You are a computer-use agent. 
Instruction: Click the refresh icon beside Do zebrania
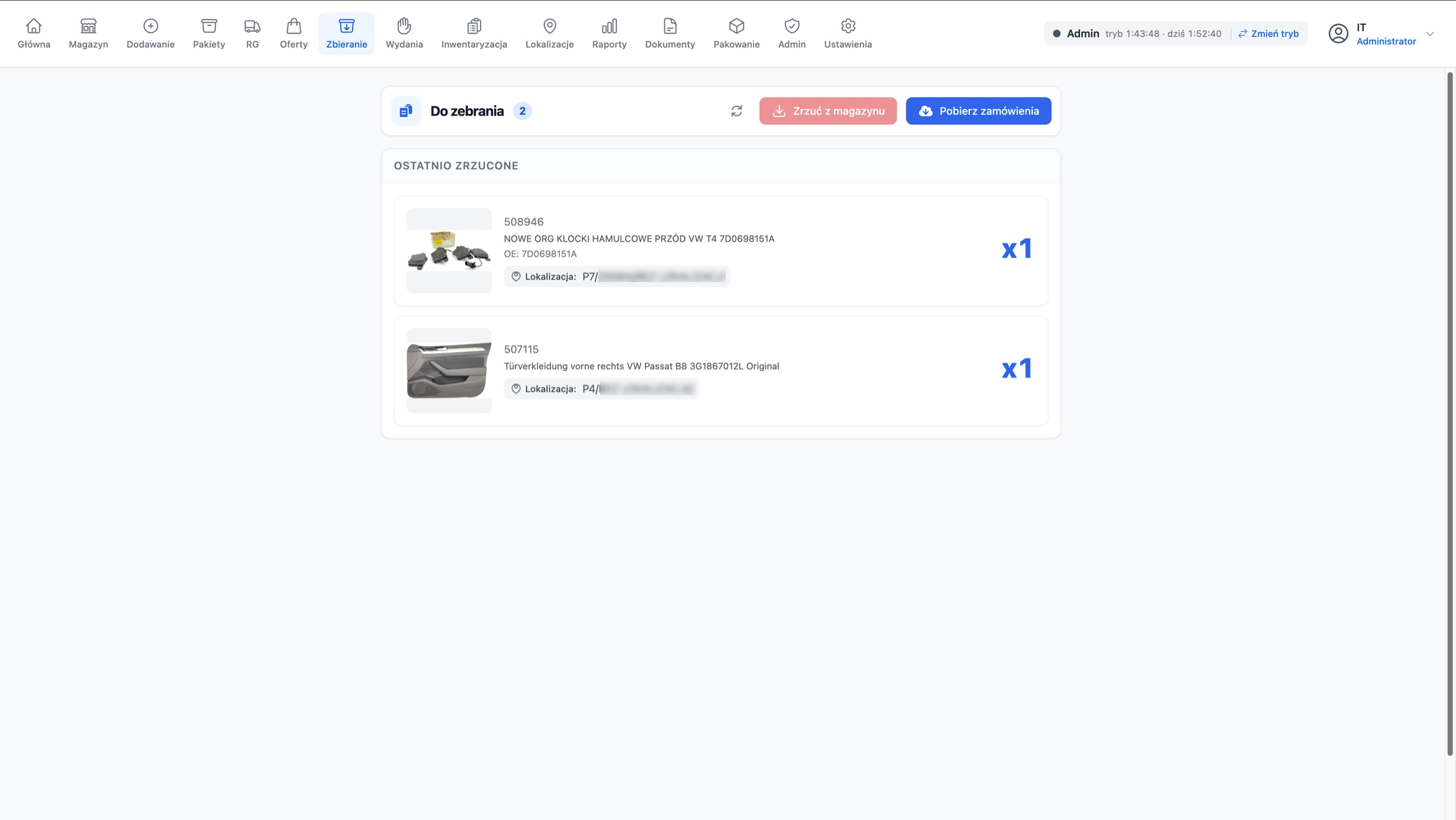coord(737,111)
